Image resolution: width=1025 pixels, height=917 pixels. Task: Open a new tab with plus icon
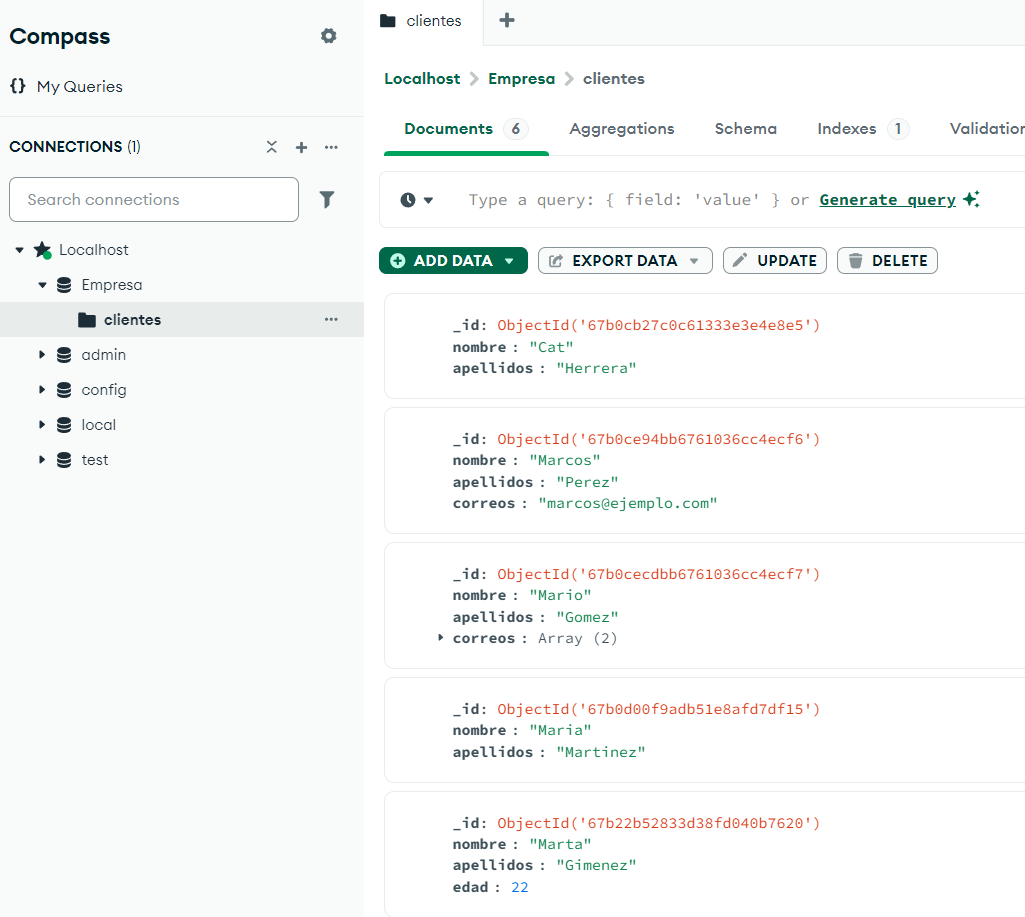pyautogui.click(x=507, y=20)
